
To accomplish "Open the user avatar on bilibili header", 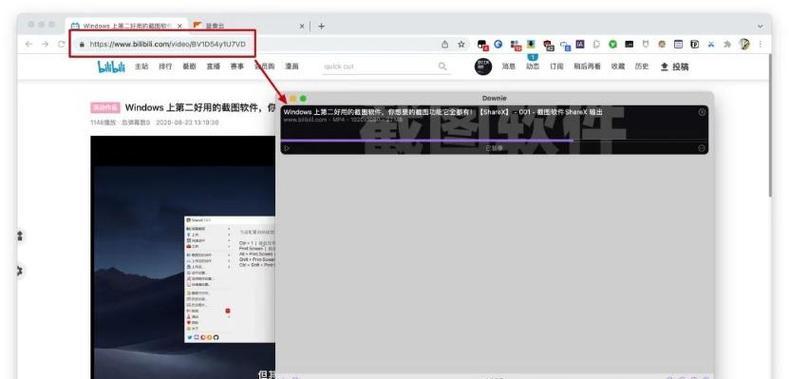I will pyautogui.click(x=483, y=66).
